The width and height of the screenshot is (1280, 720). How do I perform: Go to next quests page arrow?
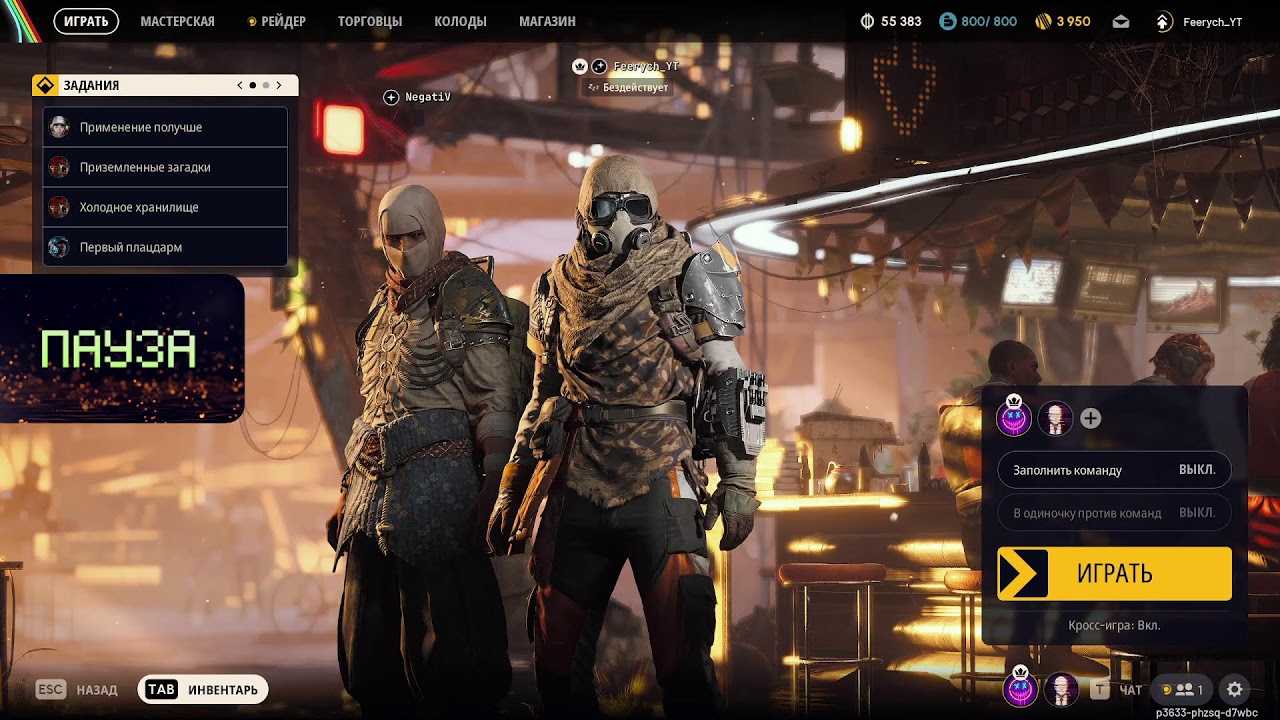click(279, 86)
